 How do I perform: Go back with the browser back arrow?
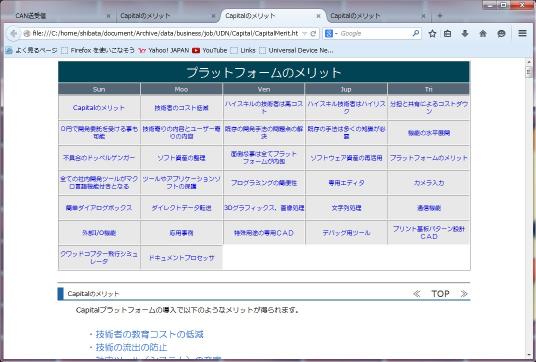tap(14, 33)
